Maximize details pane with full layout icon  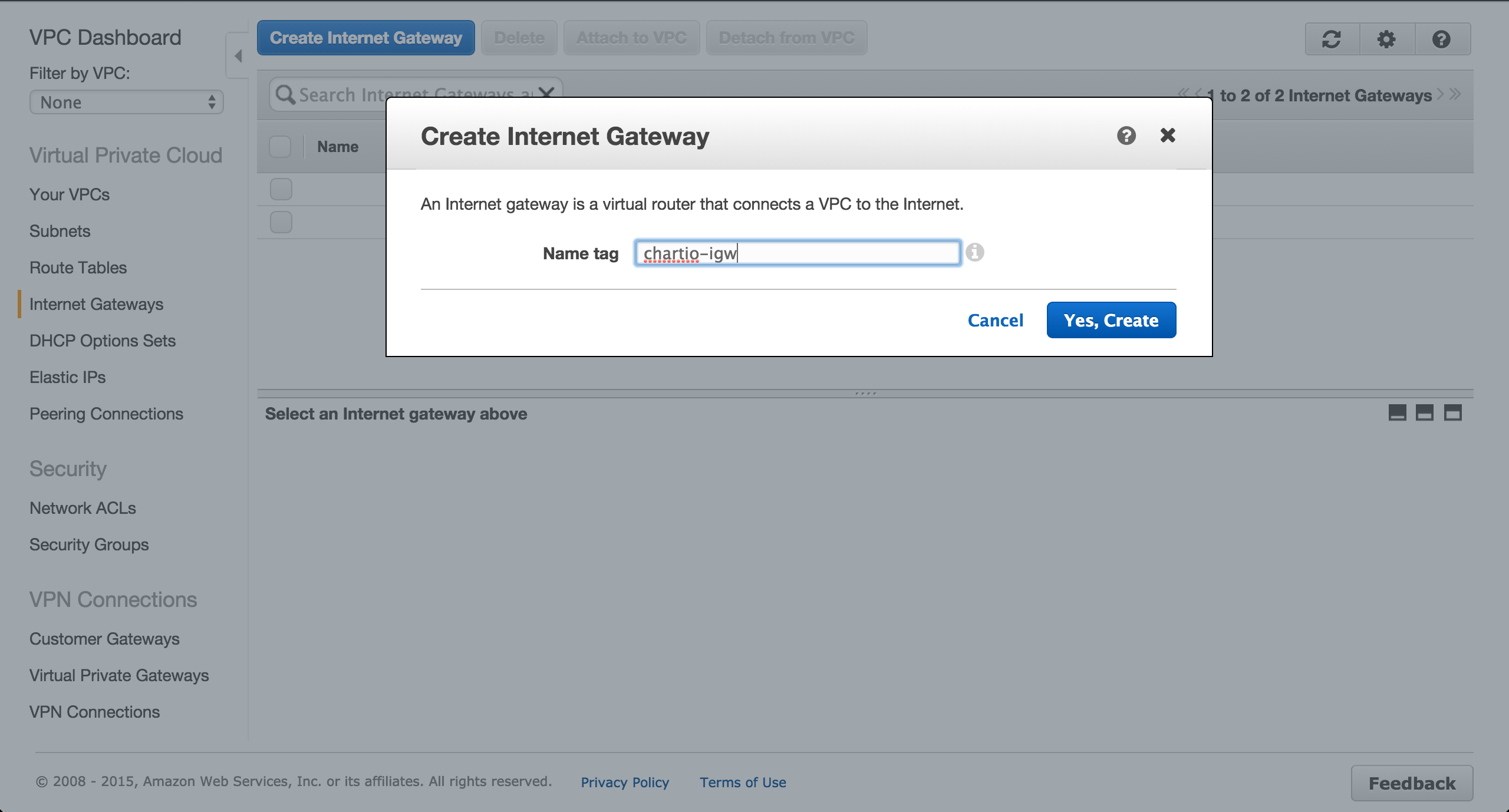tap(1452, 412)
